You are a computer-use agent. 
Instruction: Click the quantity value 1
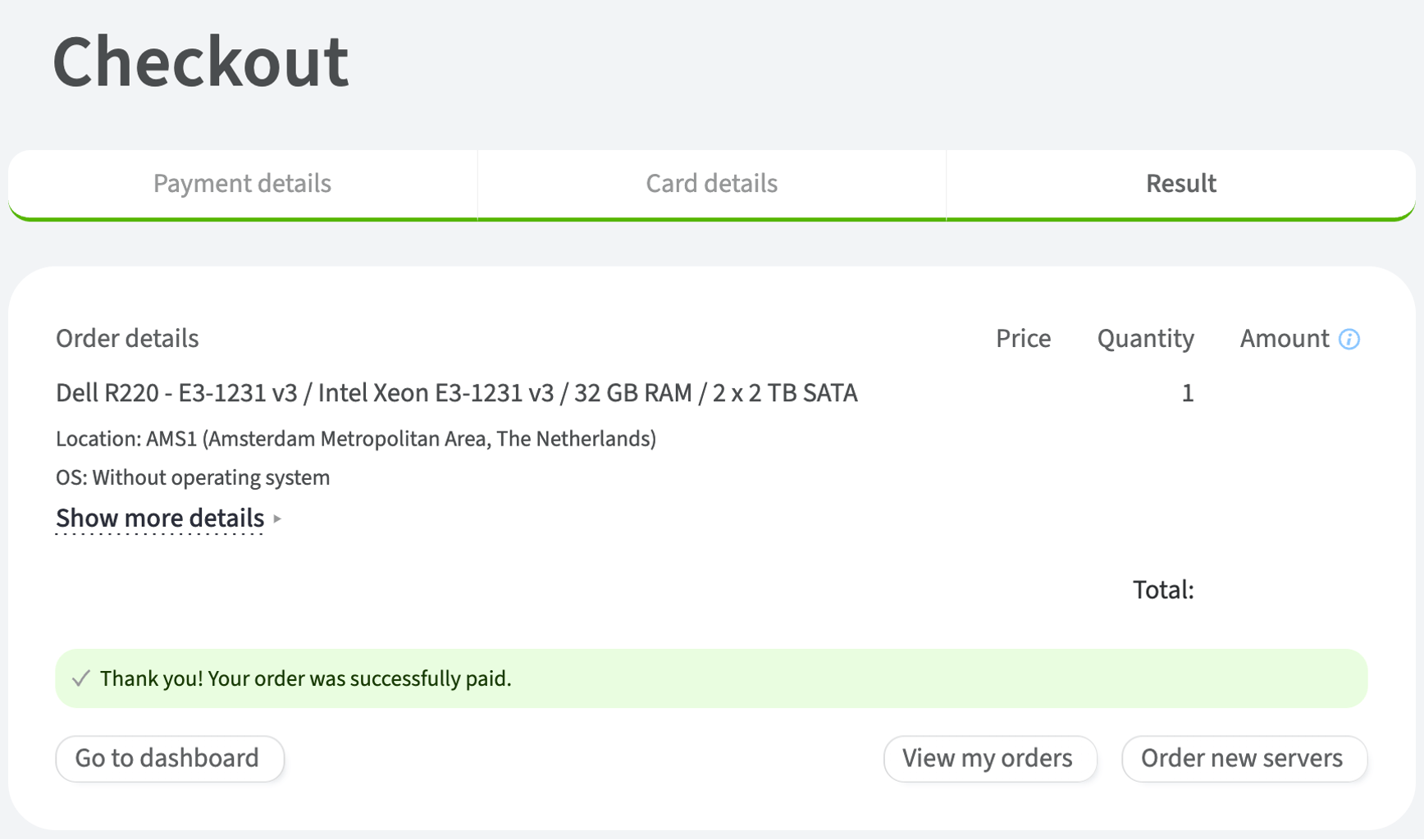[1187, 393]
